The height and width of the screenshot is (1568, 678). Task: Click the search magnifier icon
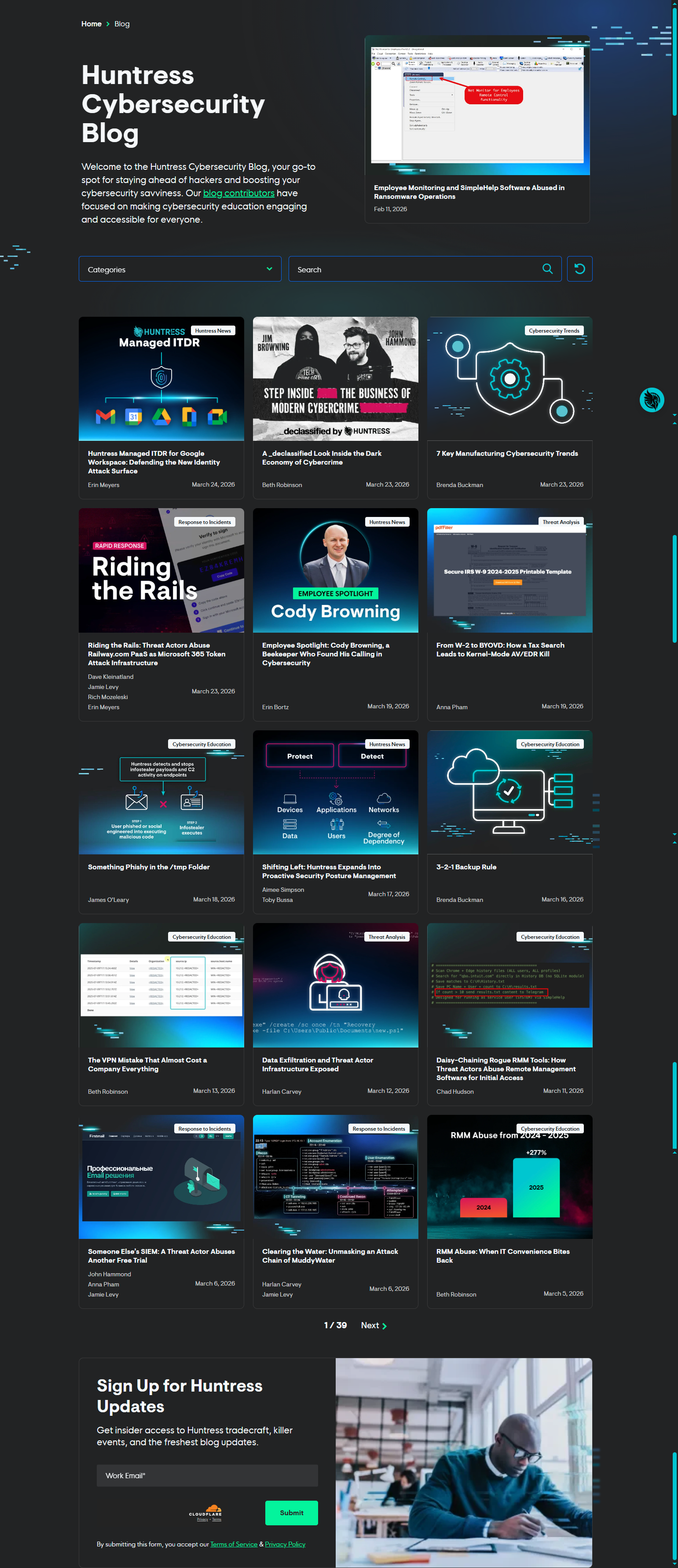pos(547,269)
